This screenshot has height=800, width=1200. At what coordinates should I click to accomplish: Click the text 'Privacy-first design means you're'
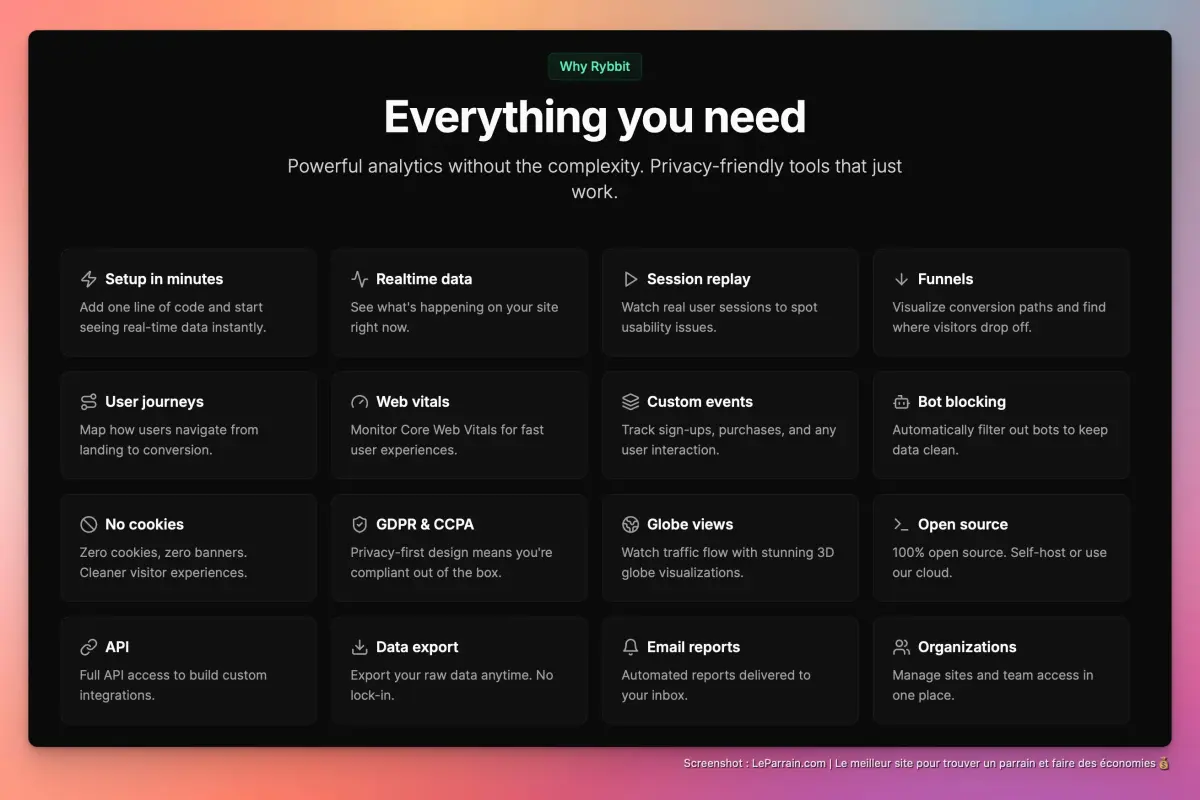451,552
